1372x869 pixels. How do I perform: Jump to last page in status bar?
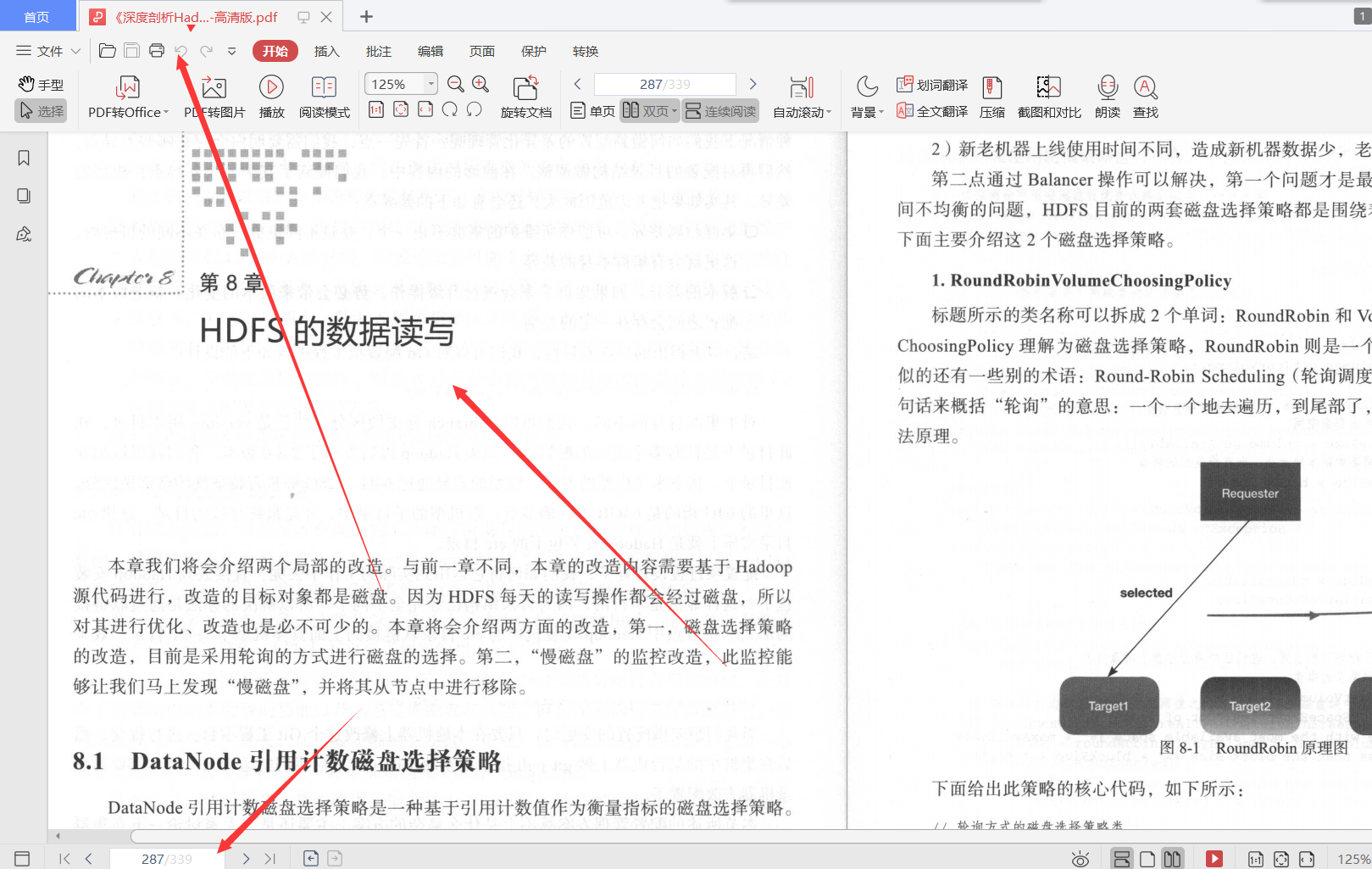click(x=269, y=859)
